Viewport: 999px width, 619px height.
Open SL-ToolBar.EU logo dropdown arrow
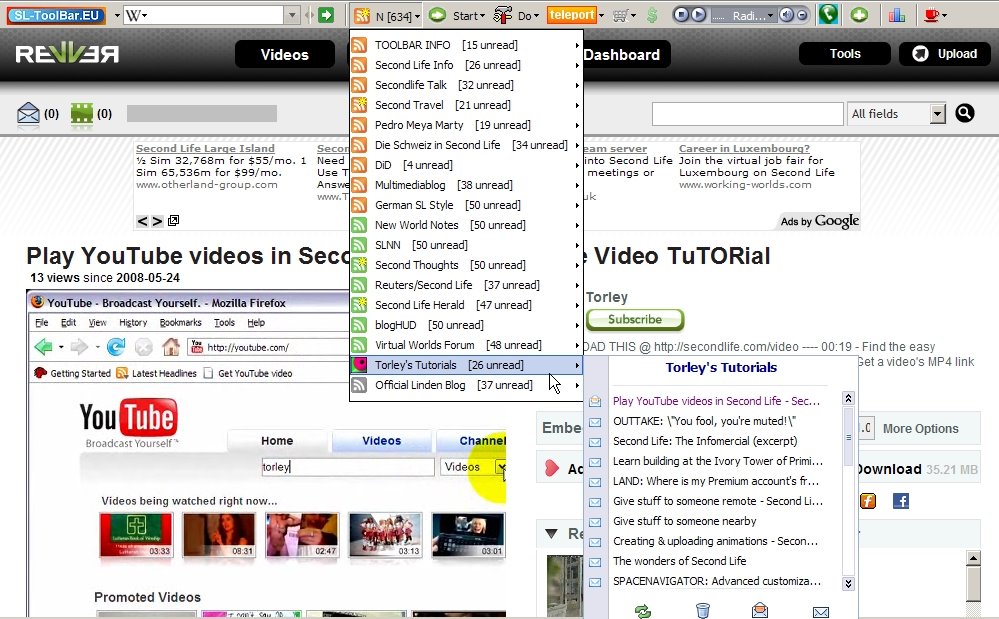coord(117,15)
